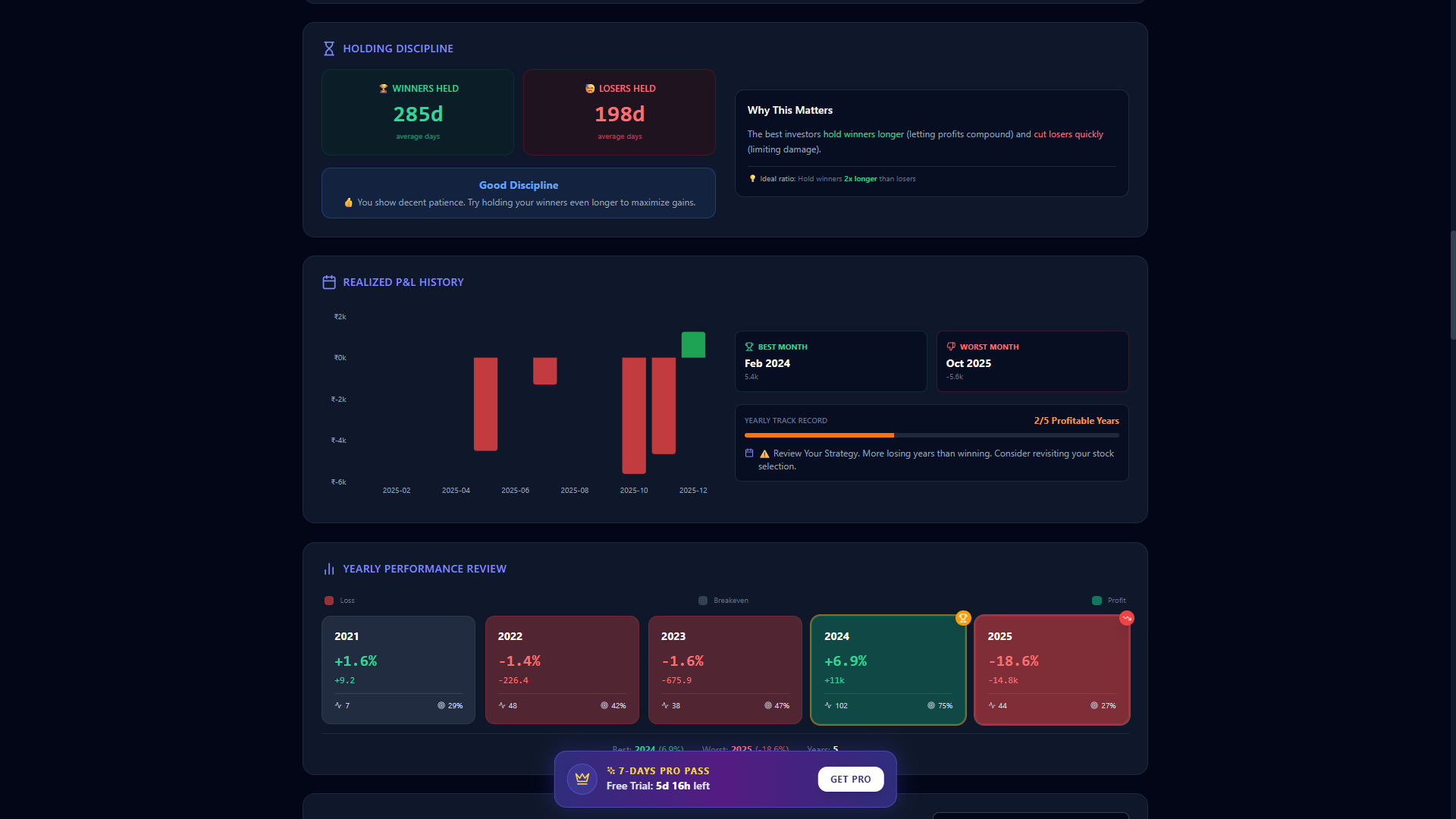Click the red Loss legend swatch
Screen dimensions: 1456x819
(x=329, y=601)
